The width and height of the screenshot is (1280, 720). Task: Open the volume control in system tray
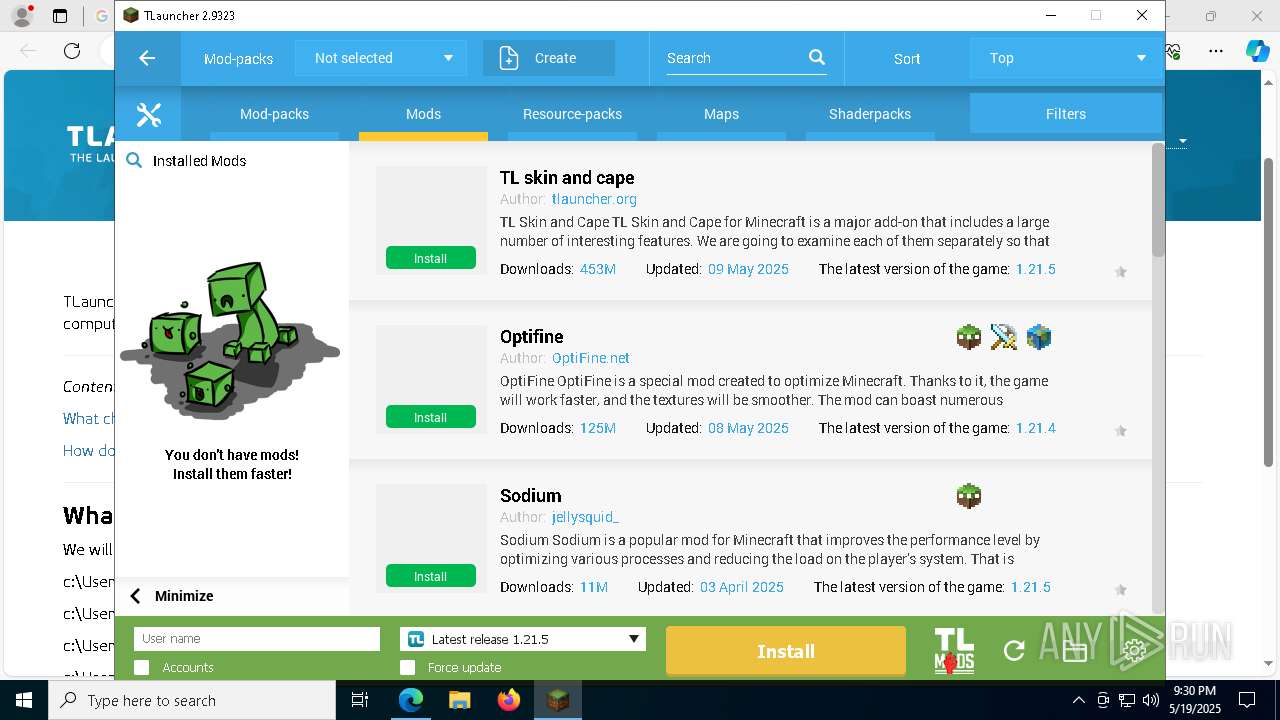coord(1151,700)
